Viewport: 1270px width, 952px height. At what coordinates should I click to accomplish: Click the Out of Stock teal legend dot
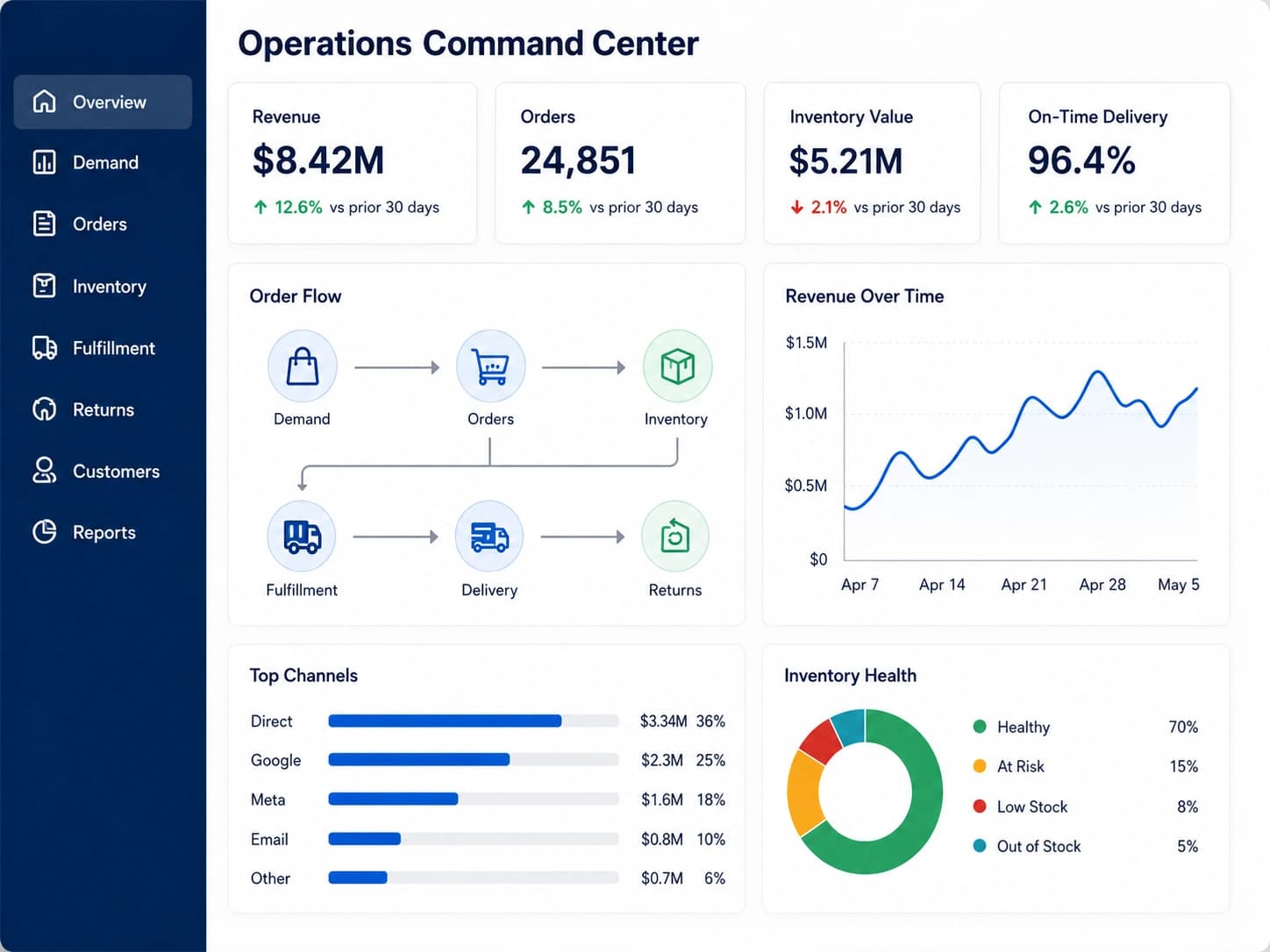[x=980, y=846]
